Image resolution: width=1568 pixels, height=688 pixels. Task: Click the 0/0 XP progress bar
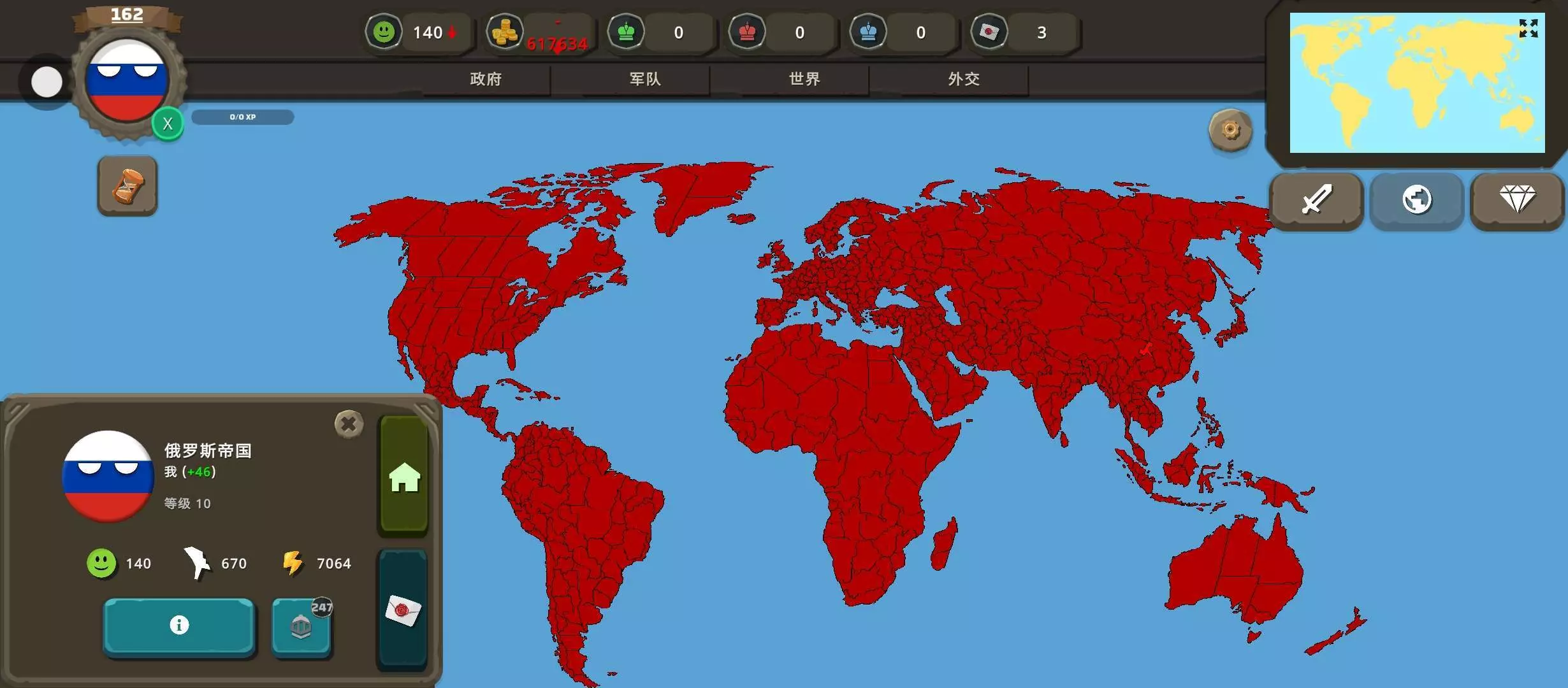(243, 117)
